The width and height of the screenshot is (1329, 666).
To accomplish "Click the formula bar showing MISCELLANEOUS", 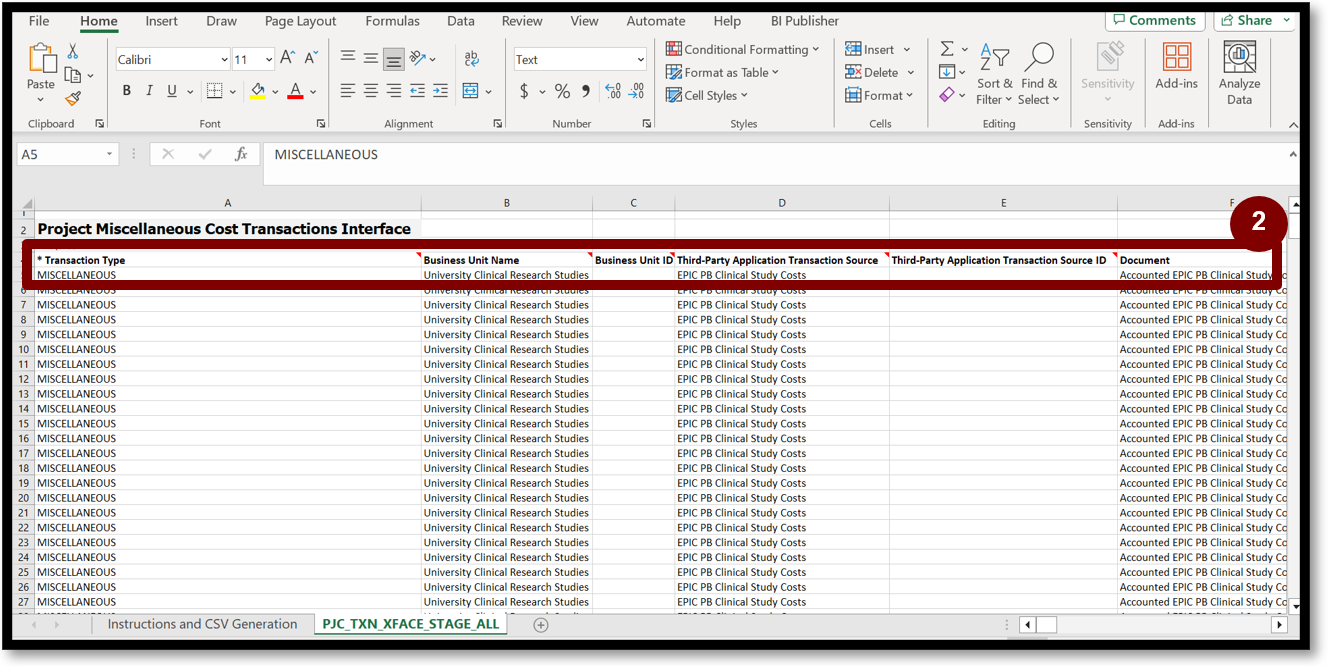I will point(773,163).
